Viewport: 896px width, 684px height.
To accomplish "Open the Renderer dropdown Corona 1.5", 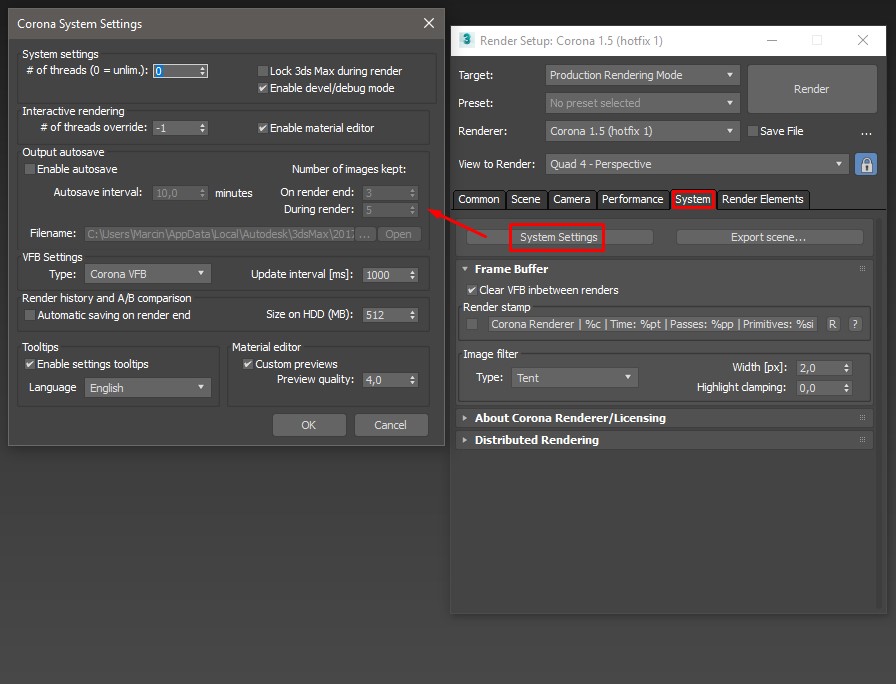I will [x=642, y=131].
